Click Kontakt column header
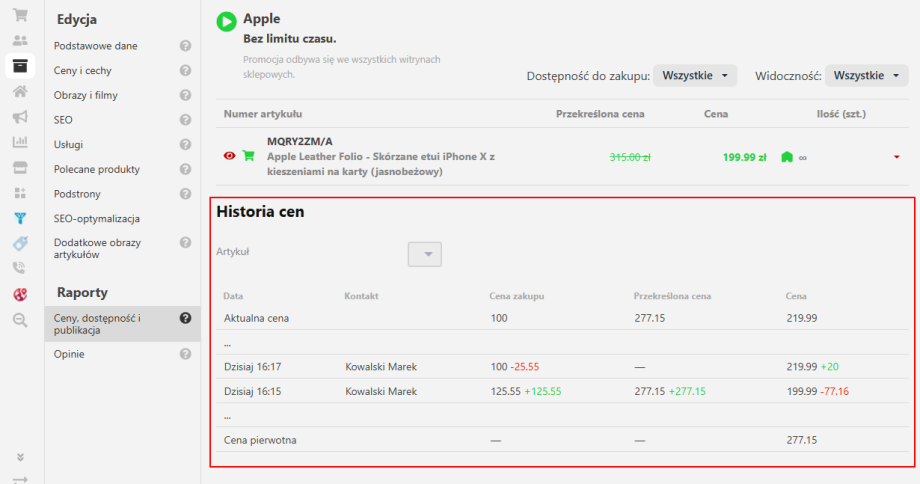Viewport: 920px width, 484px height. coord(361,296)
